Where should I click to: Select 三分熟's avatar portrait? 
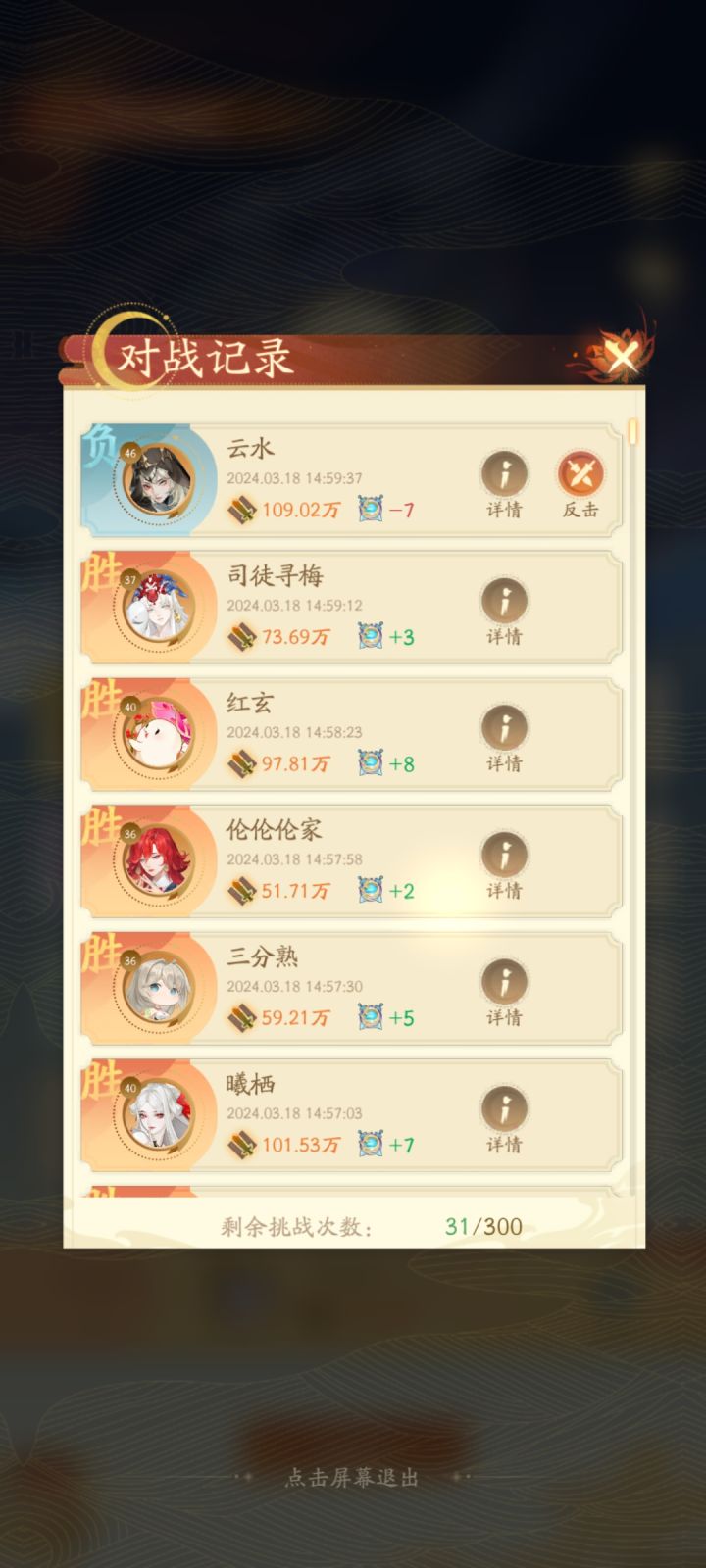(x=157, y=988)
